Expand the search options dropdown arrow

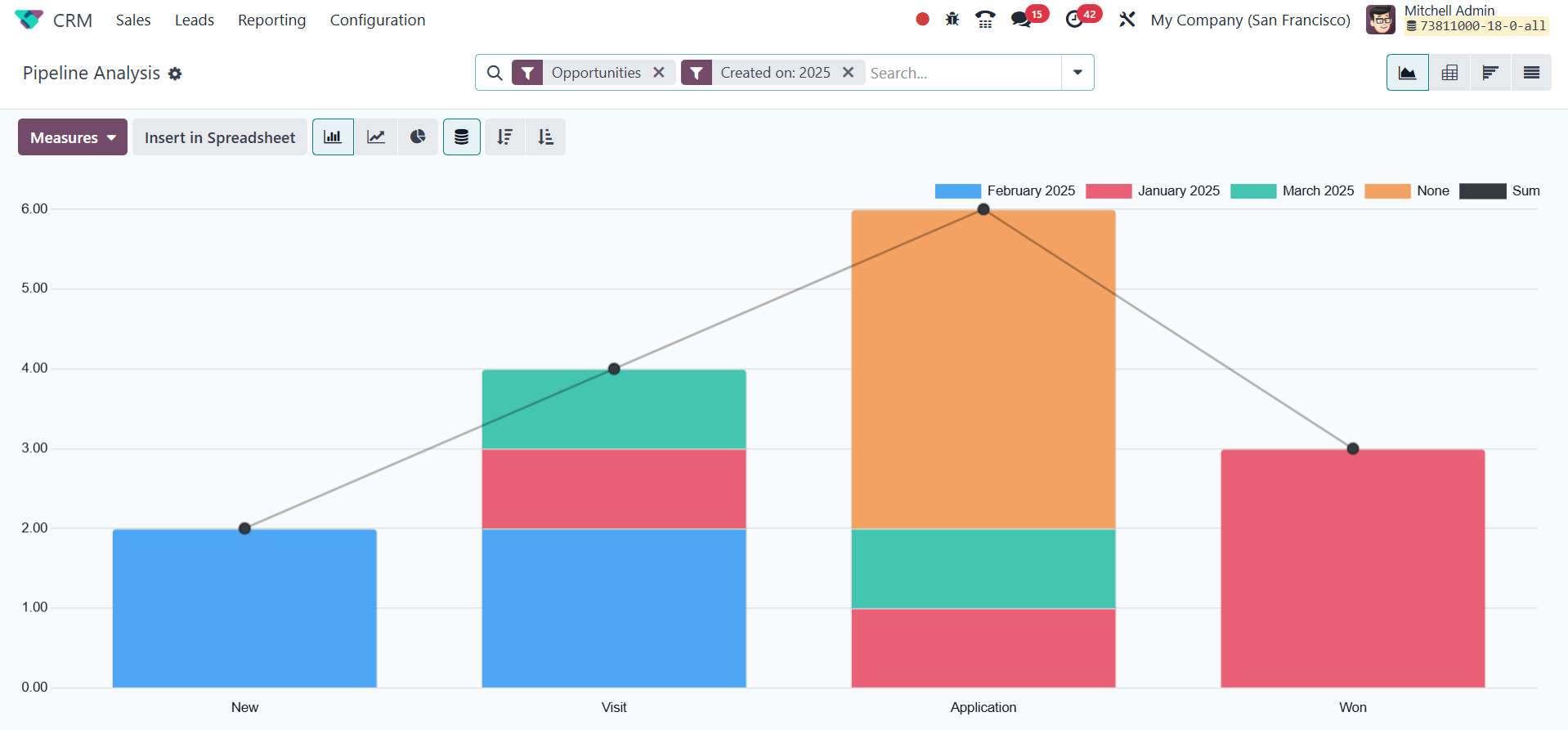pyautogui.click(x=1077, y=73)
